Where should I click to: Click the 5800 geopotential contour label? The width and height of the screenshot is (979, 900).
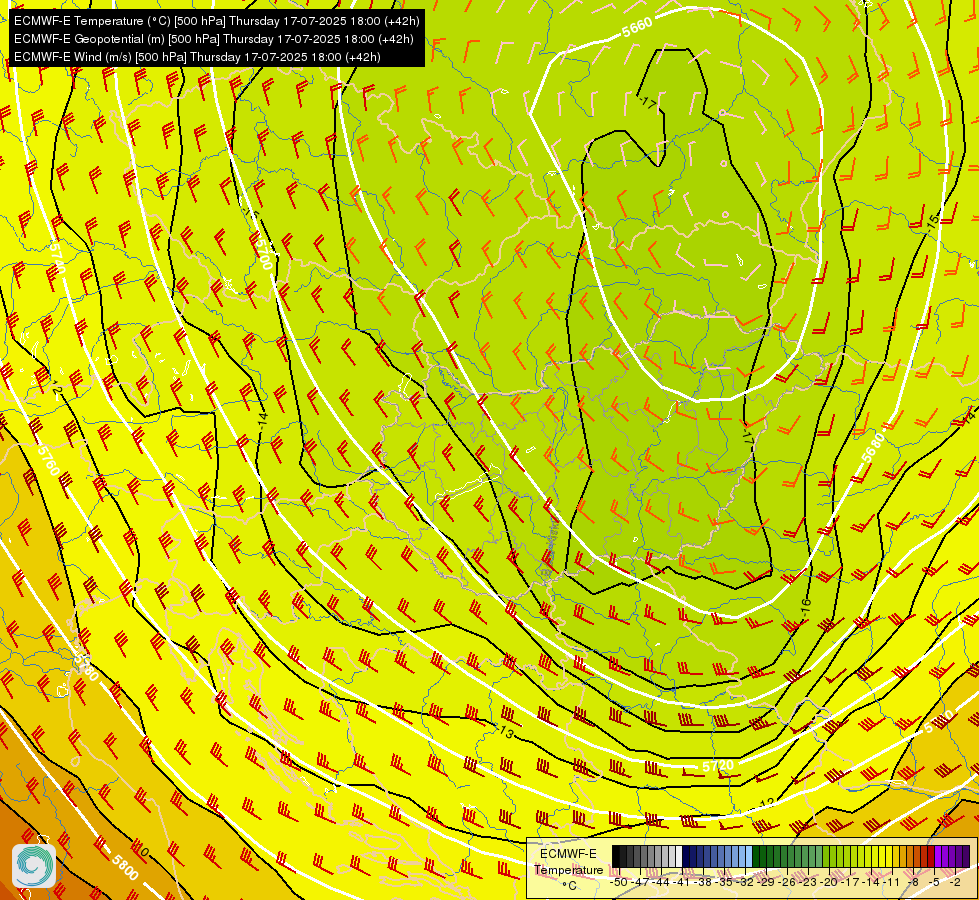point(125,868)
